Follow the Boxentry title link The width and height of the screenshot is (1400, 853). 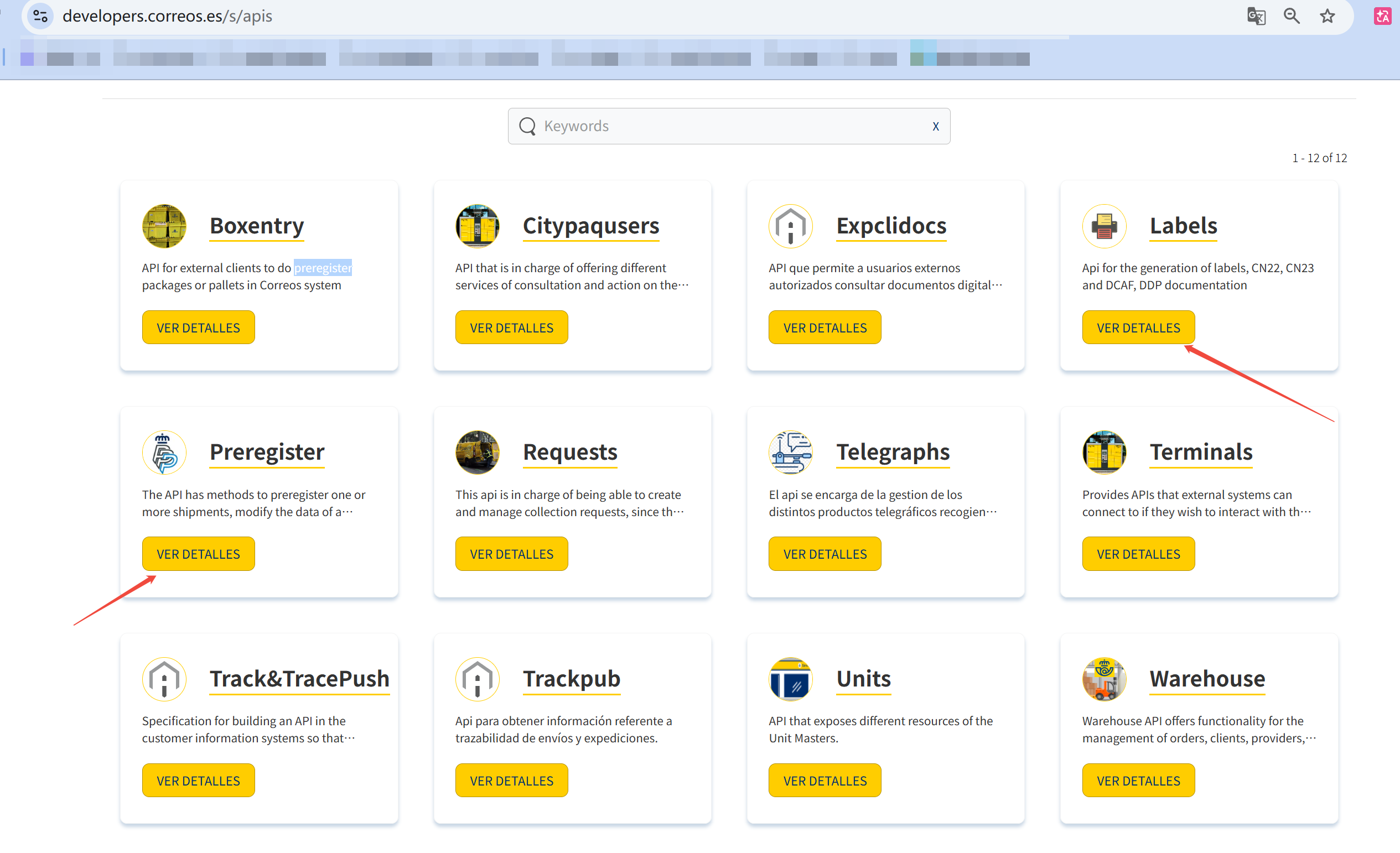257,226
